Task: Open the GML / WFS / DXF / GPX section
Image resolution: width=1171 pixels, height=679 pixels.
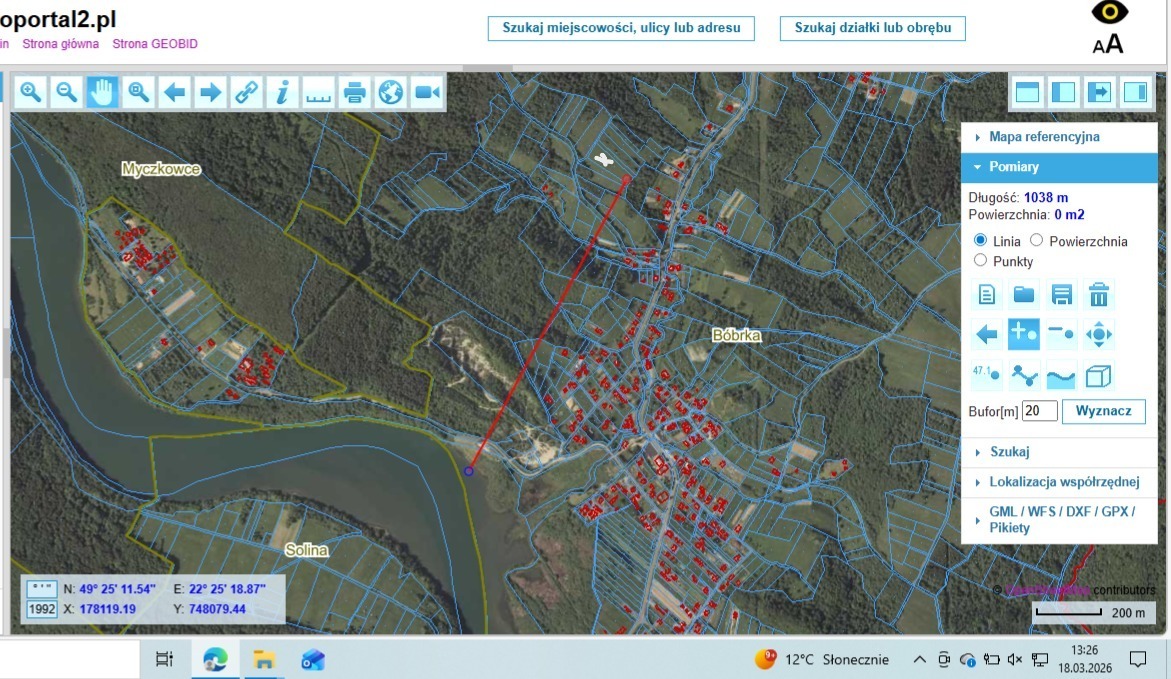Action: point(1060,519)
